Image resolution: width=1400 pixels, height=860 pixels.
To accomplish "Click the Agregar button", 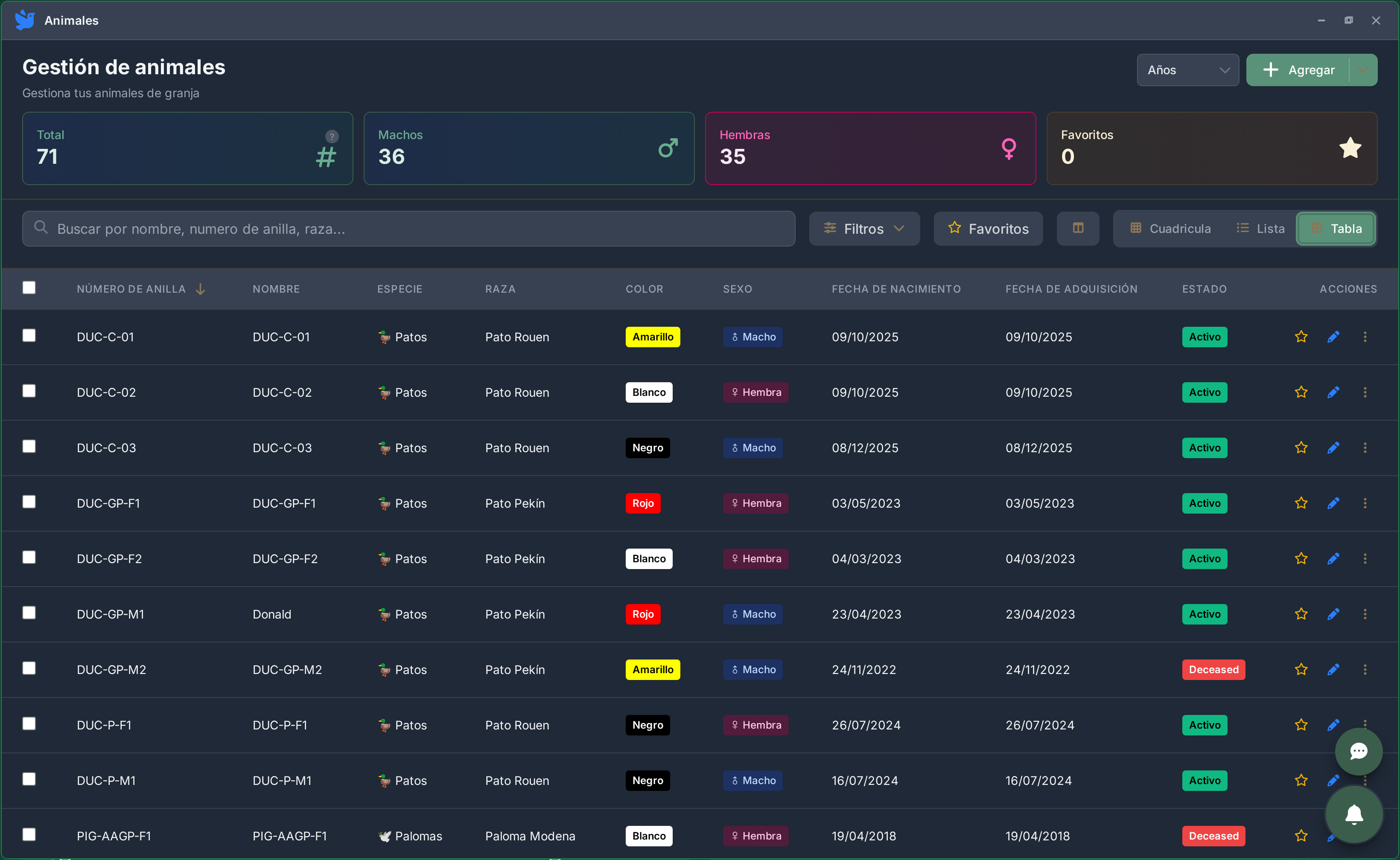I will tap(1298, 70).
